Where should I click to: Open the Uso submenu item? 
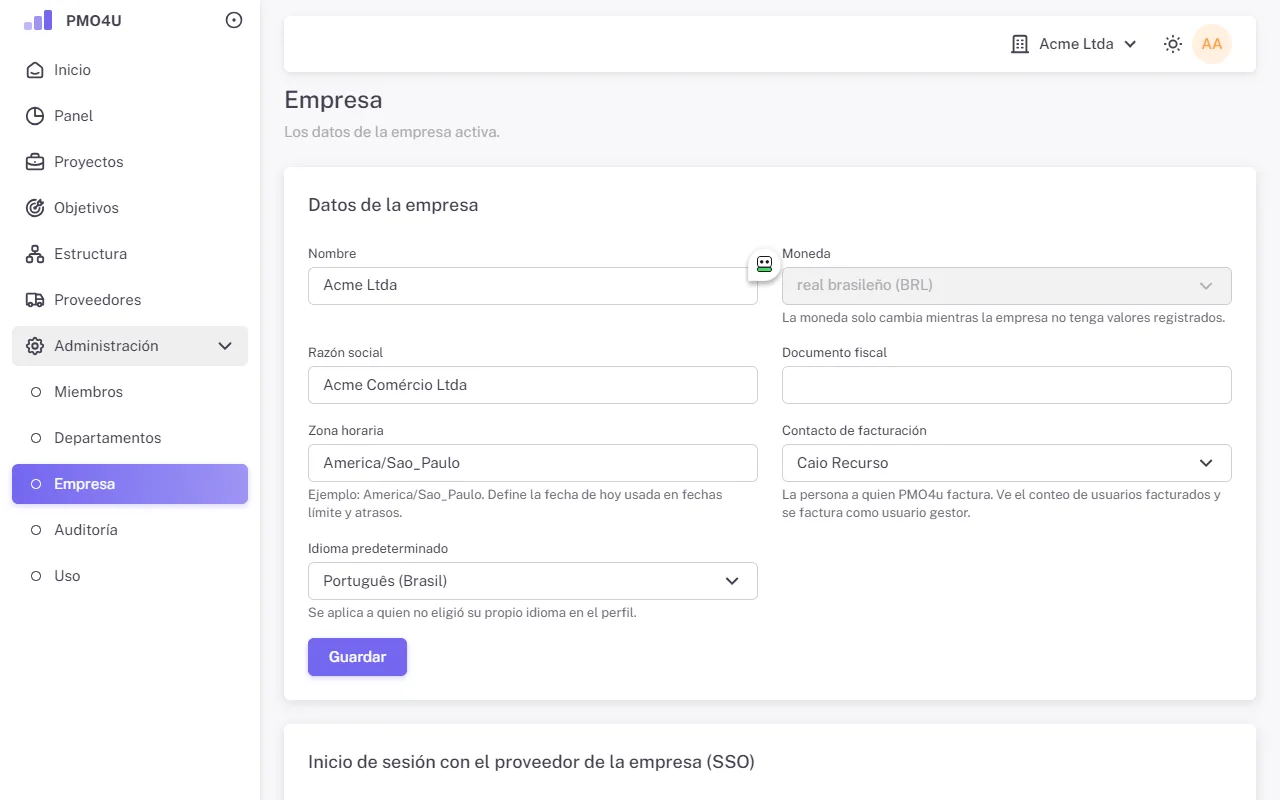(130, 576)
